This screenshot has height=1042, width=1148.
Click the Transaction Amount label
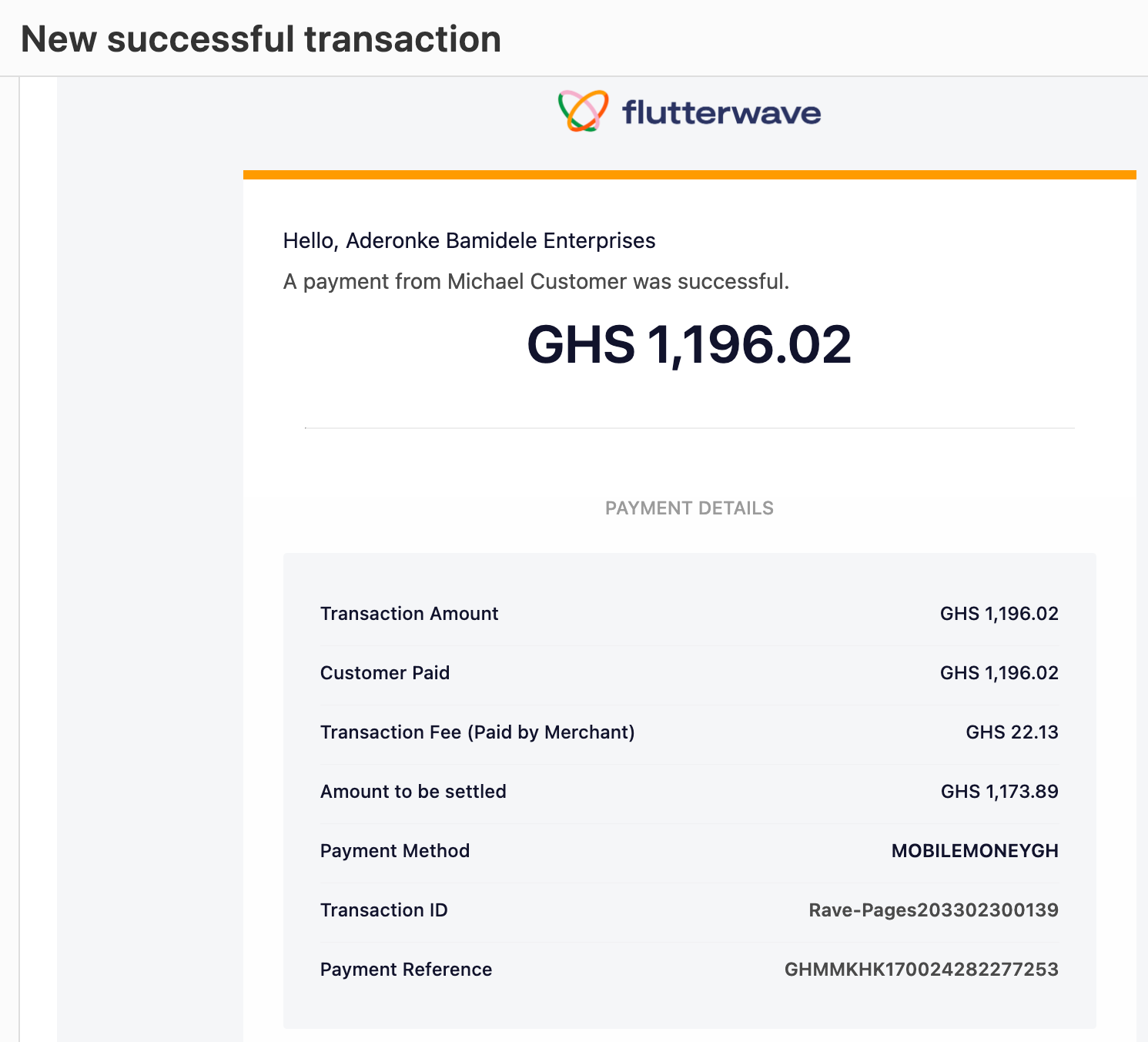pyautogui.click(x=409, y=614)
